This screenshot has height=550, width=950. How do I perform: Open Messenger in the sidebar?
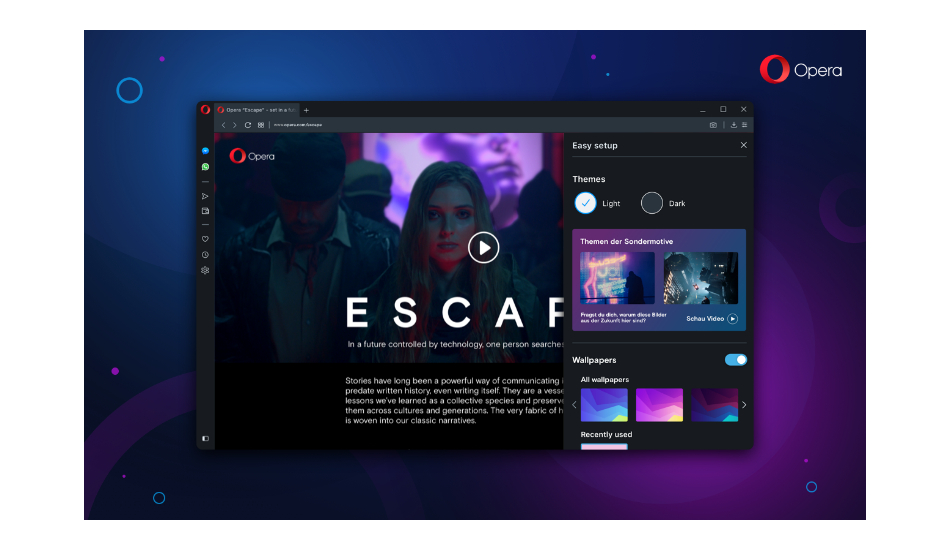click(x=205, y=151)
